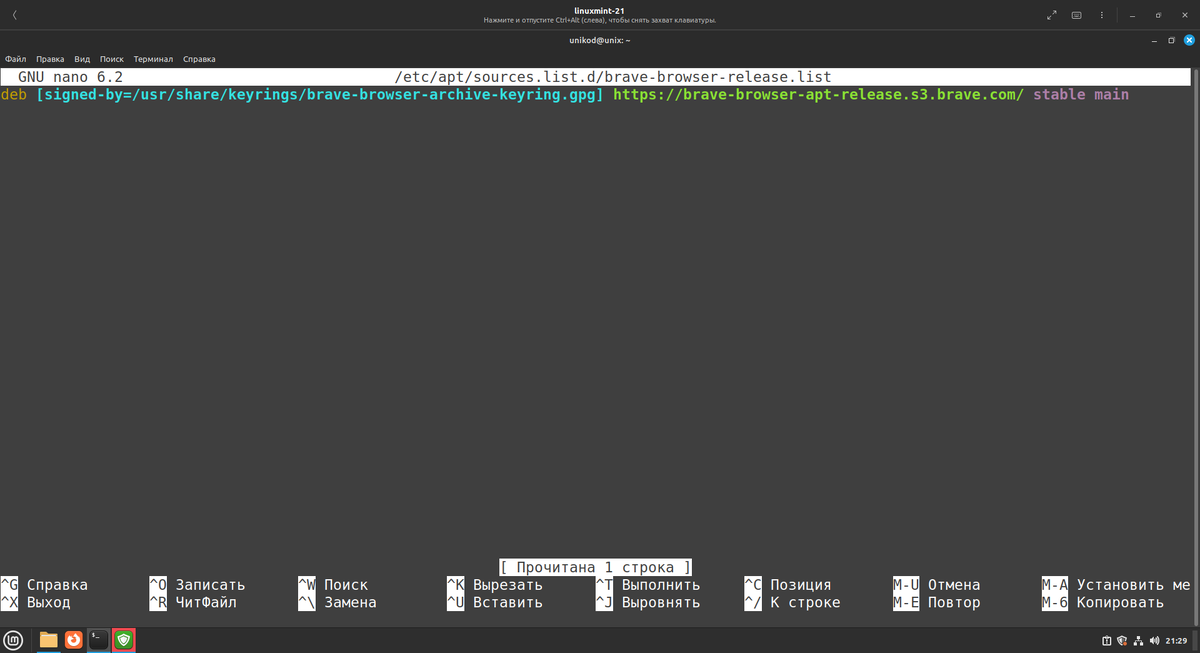The image size is (1200, 653).
Task: Click the M-E Повтор shortcut
Action: pos(937,603)
